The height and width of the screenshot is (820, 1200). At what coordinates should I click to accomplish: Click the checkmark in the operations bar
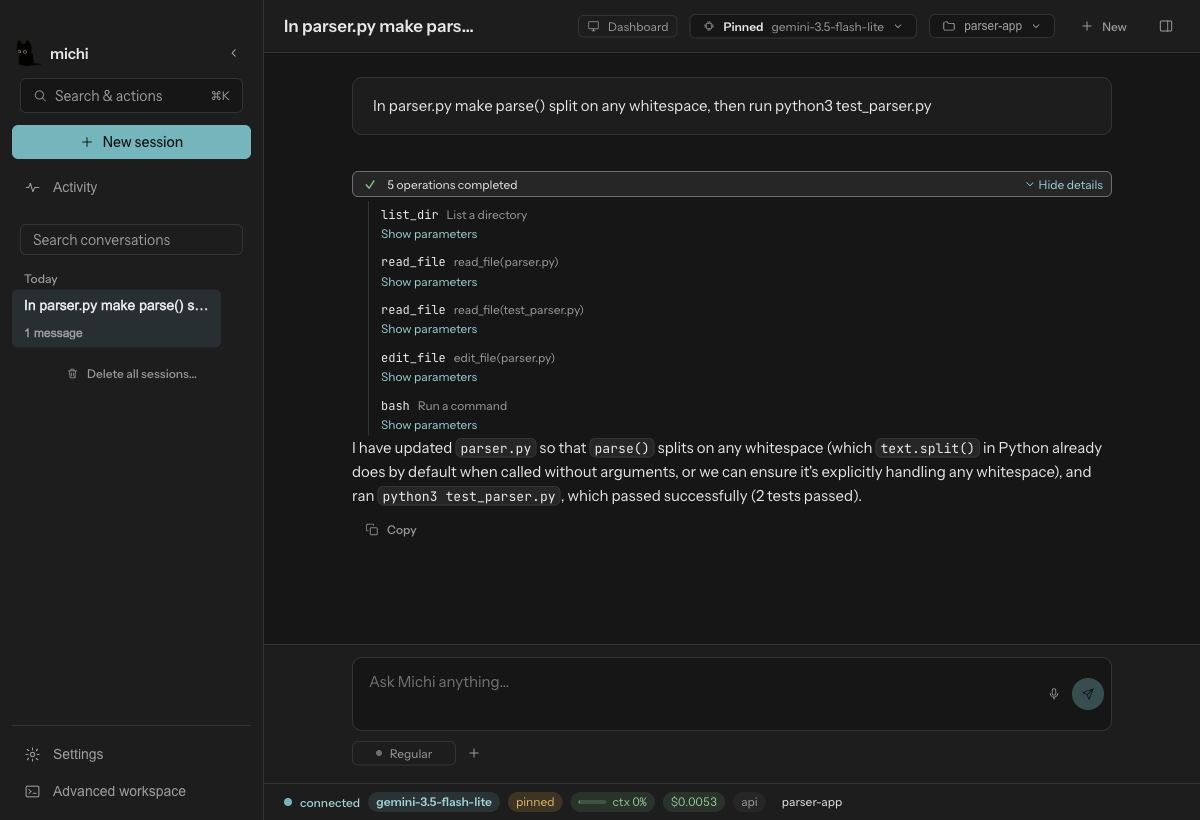click(370, 185)
